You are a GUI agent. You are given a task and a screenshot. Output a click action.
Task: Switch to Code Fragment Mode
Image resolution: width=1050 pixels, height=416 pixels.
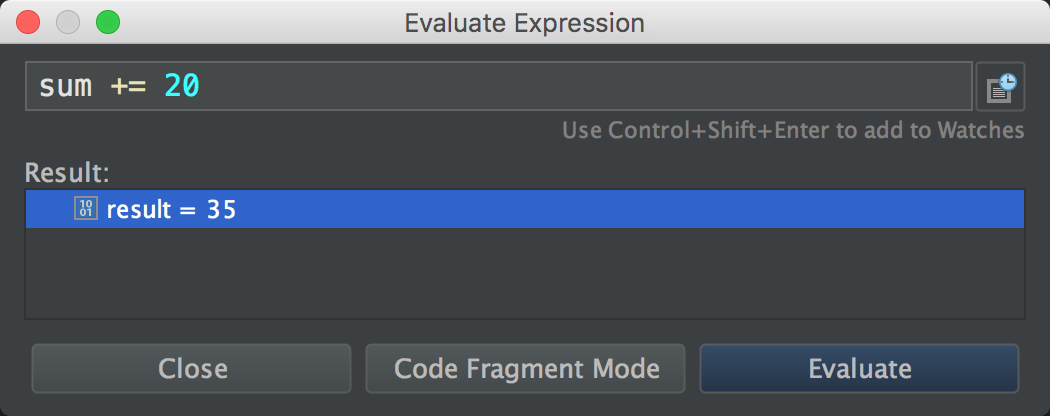(526, 368)
